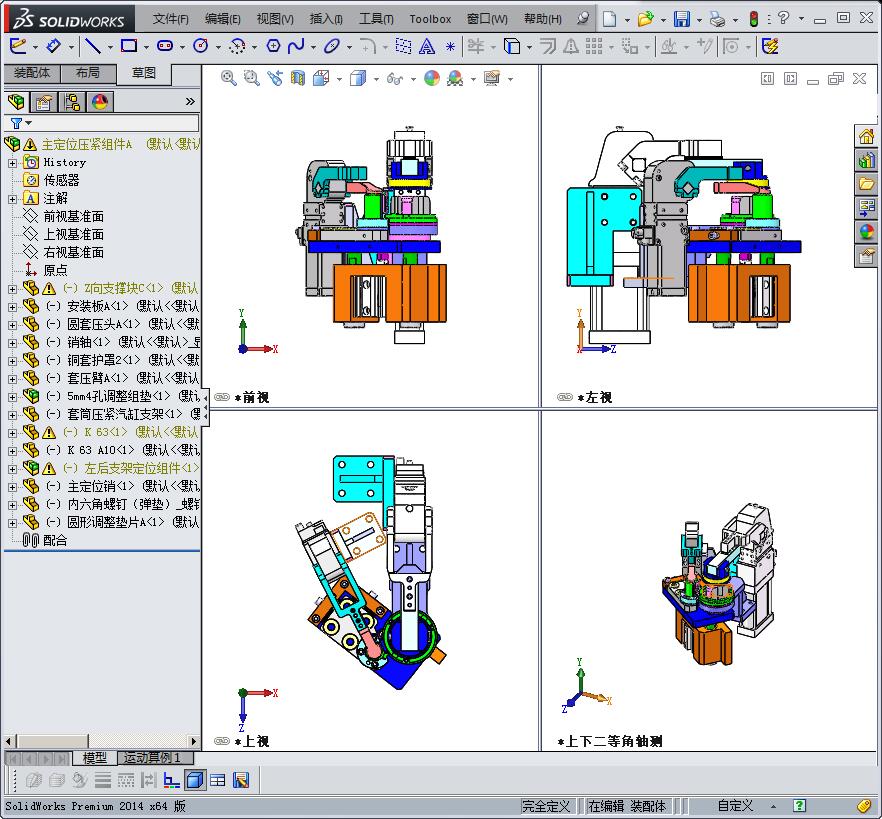Select the Spline sketch tool
Screen dimensions: 882x819
point(296,46)
